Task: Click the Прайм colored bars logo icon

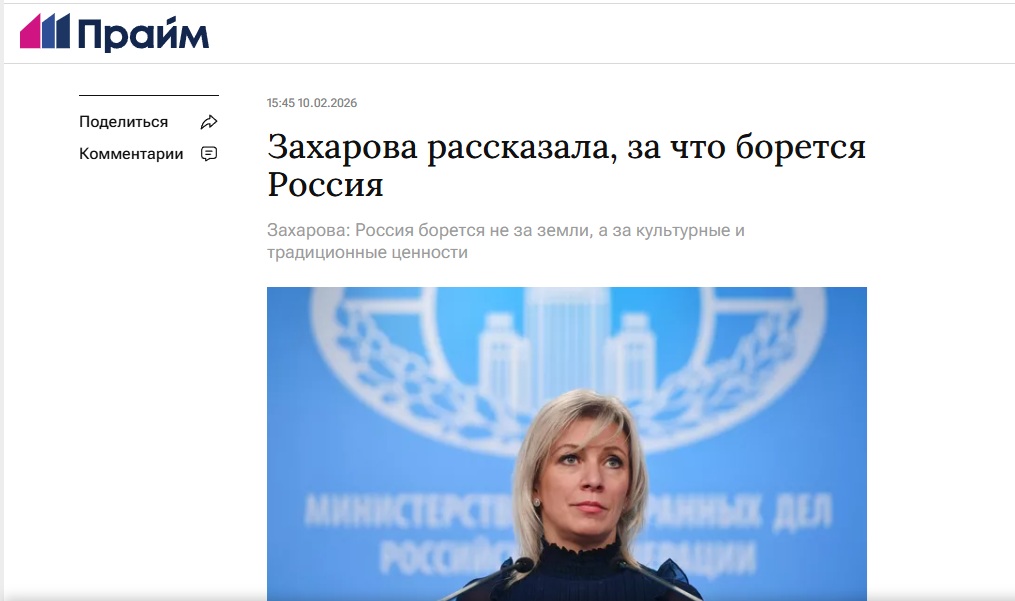Action: [45, 31]
